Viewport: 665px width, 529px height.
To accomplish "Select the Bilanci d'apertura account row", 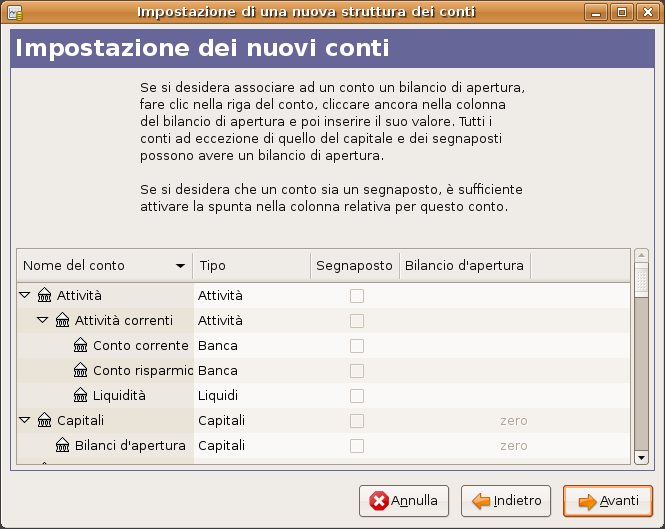I will 323,445.
